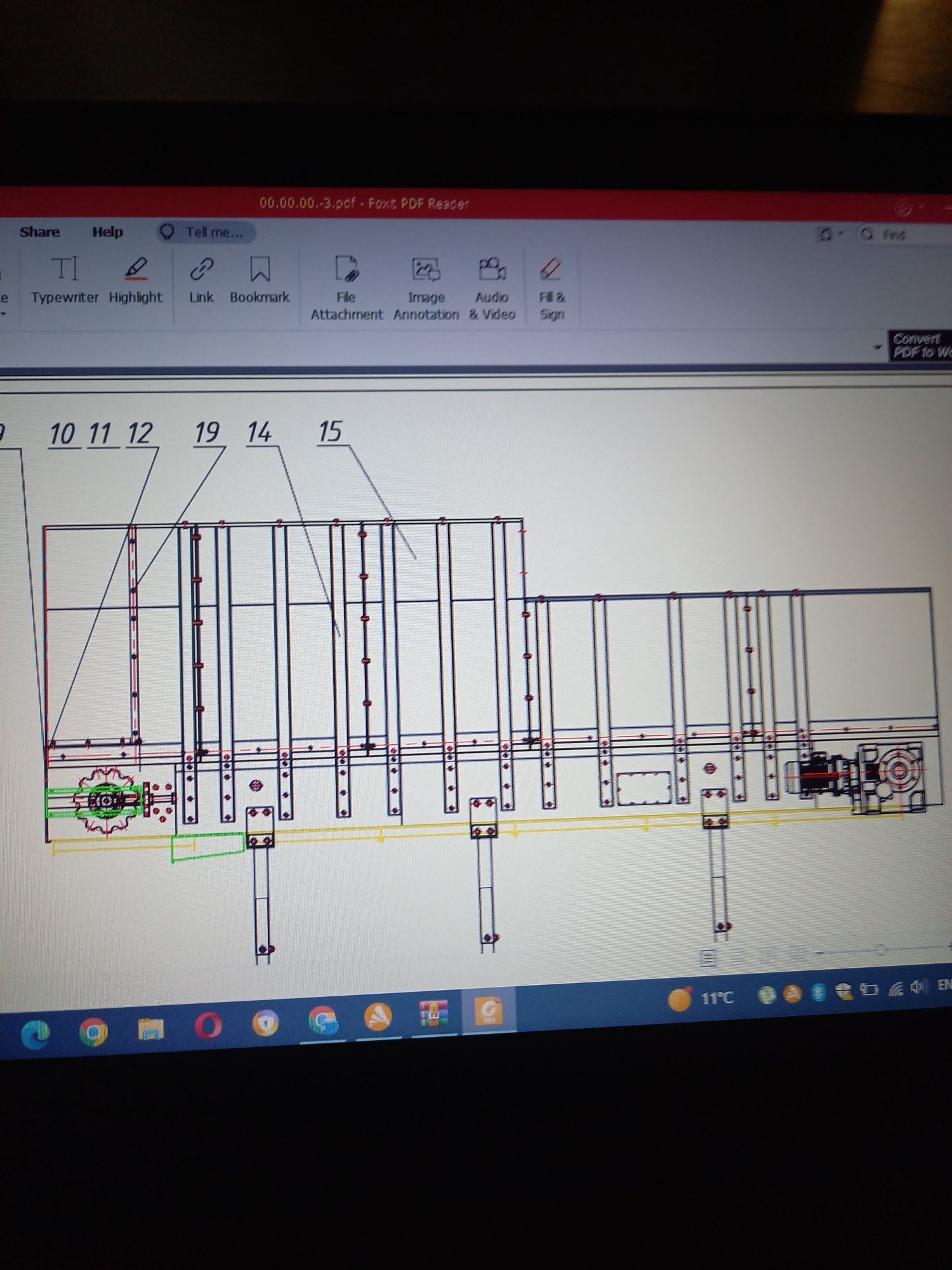This screenshot has width=952, height=1270.
Task: Switch to single page view mode
Action: (708, 958)
